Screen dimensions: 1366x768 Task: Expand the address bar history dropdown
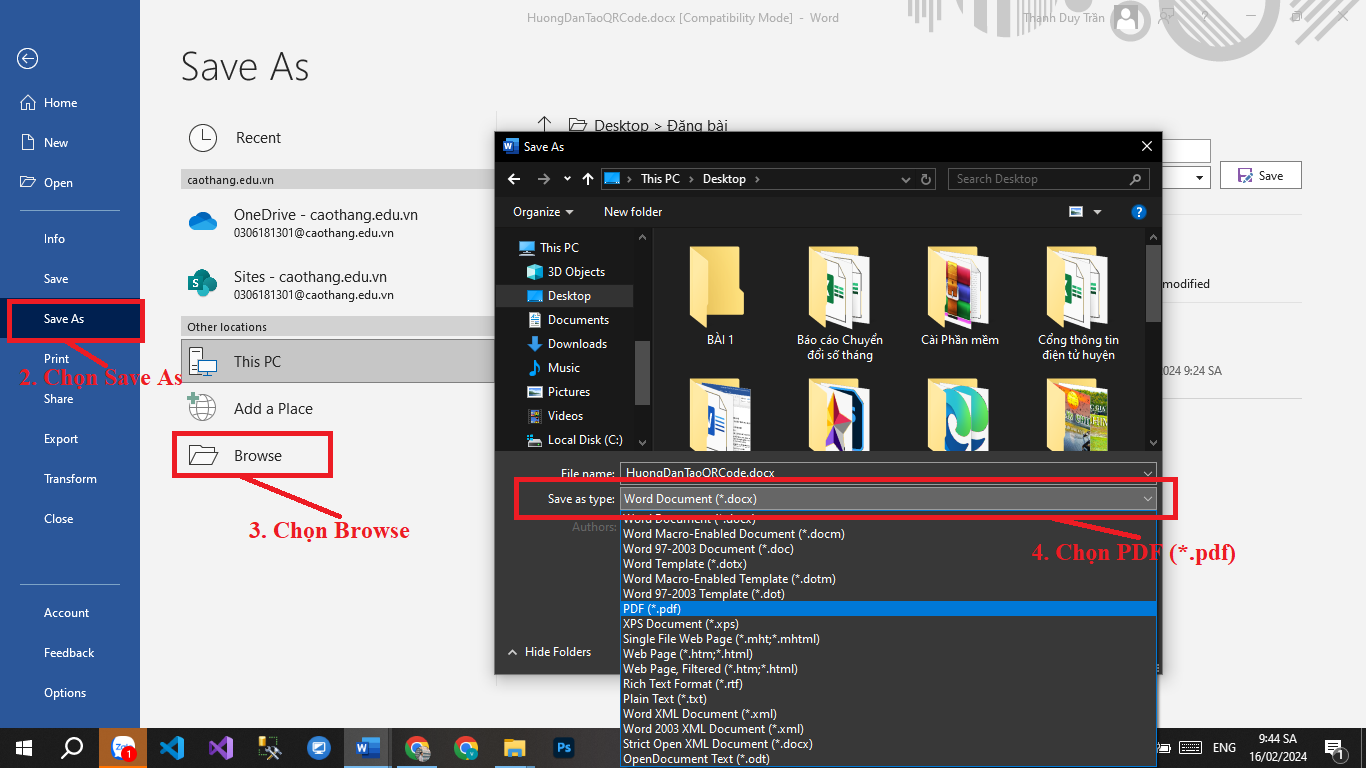tap(906, 179)
